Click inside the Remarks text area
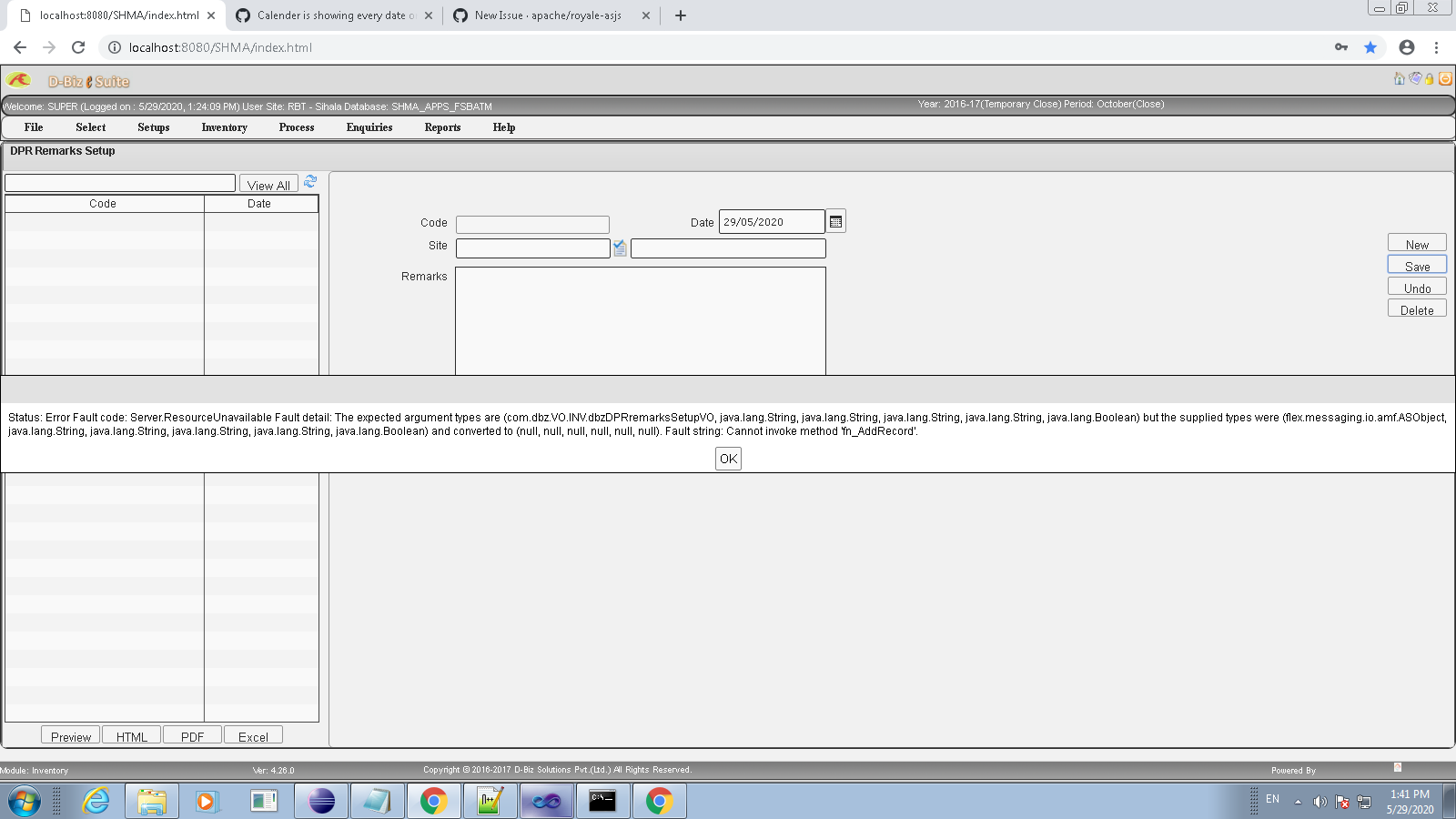Viewport: 1456px width, 819px height. [x=641, y=320]
